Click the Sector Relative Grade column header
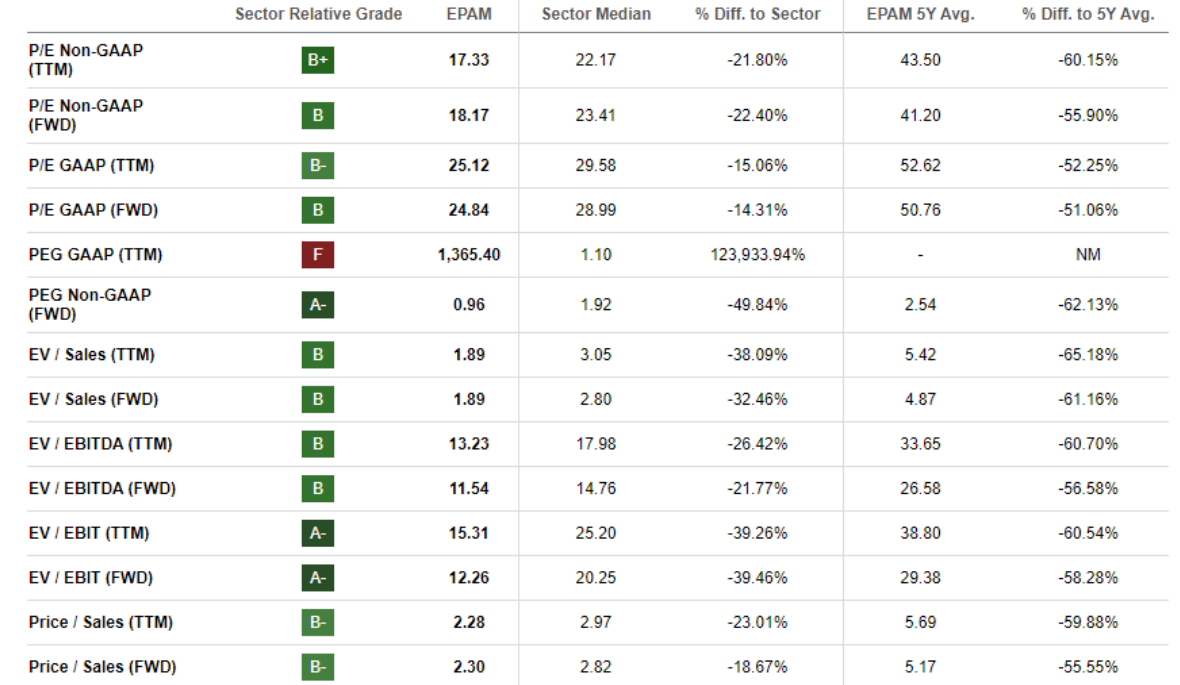Image resolution: width=1180 pixels, height=685 pixels. pos(318,14)
